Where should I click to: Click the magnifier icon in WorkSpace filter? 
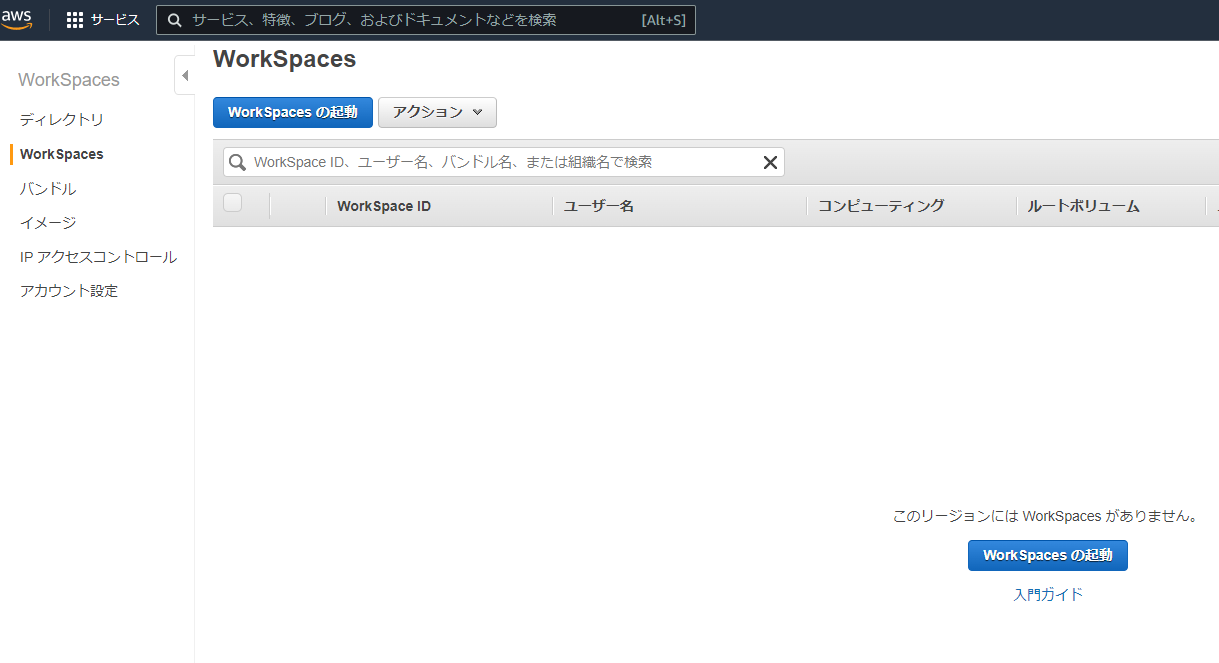[237, 162]
